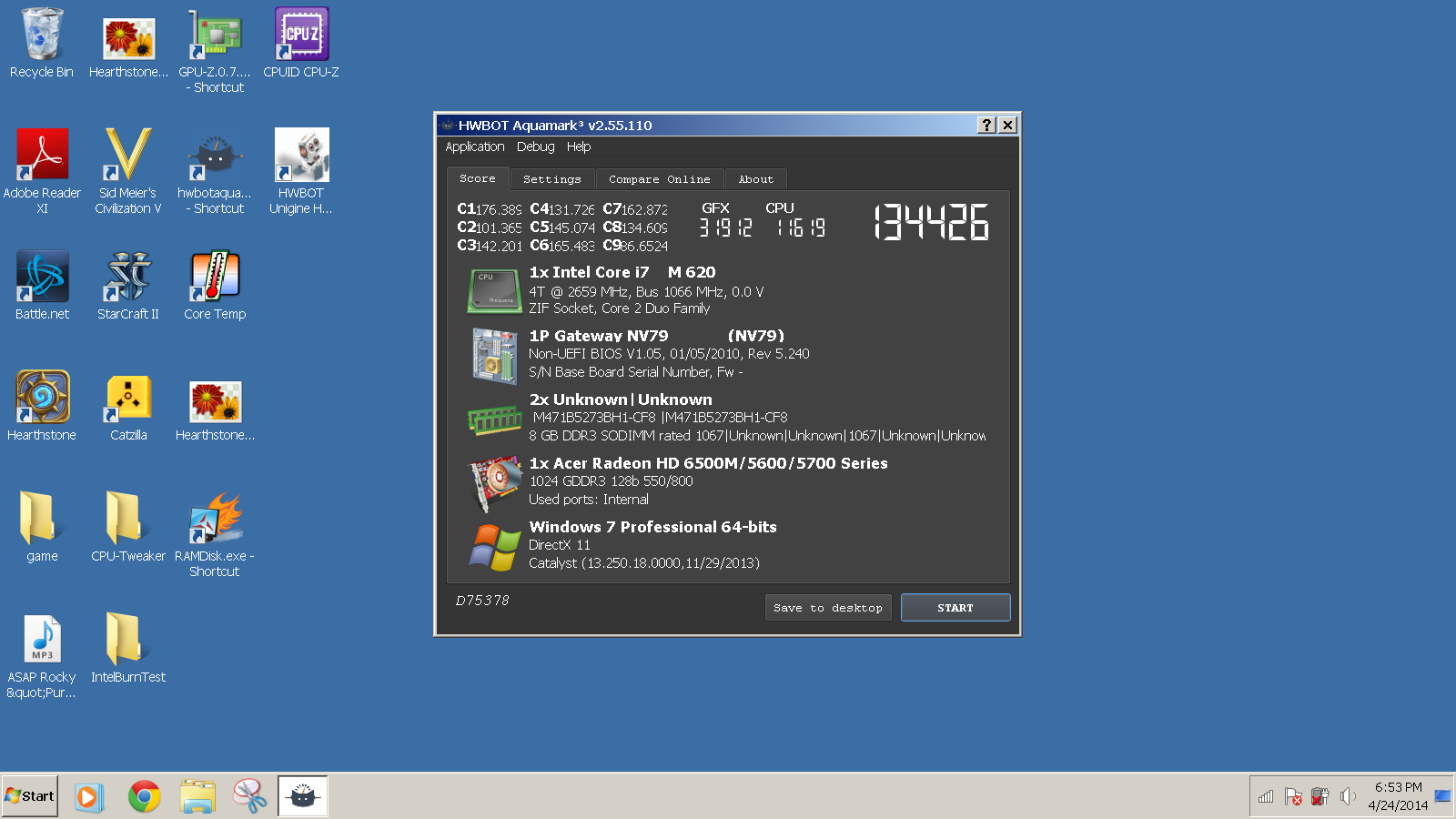
Task: Open the ASAP Rocky MP3 file
Action: click(x=42, y=655)
